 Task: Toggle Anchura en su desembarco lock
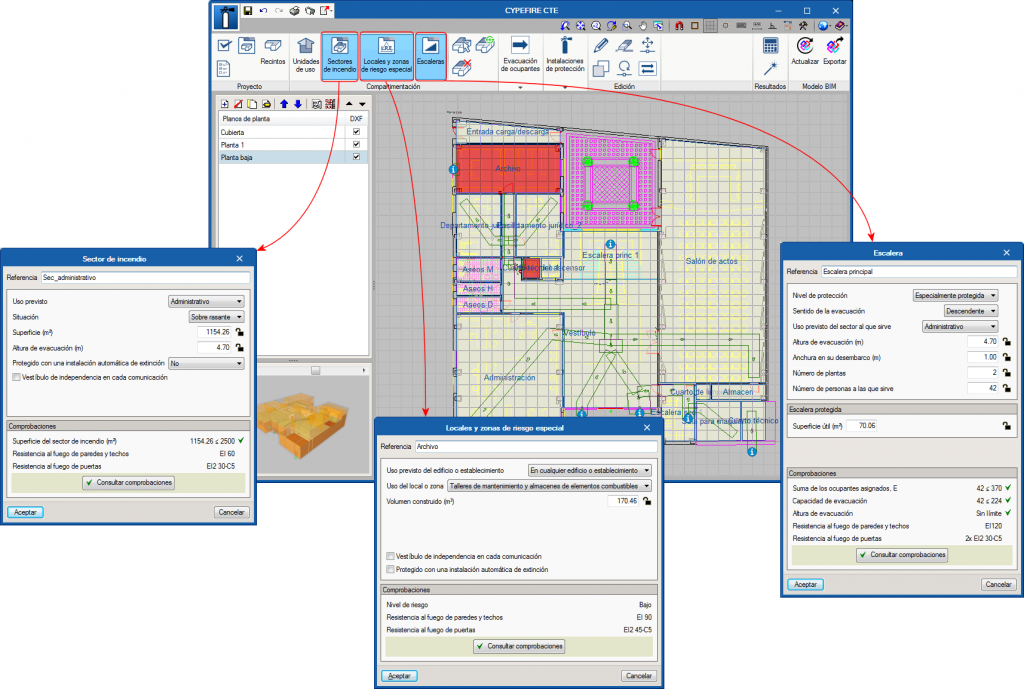tap(1006, 357)
